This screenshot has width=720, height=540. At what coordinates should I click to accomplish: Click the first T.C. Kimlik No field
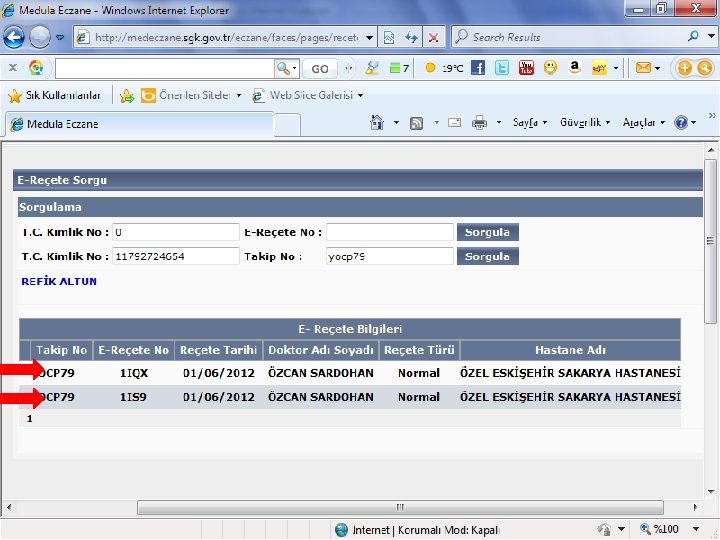point(176,232)
